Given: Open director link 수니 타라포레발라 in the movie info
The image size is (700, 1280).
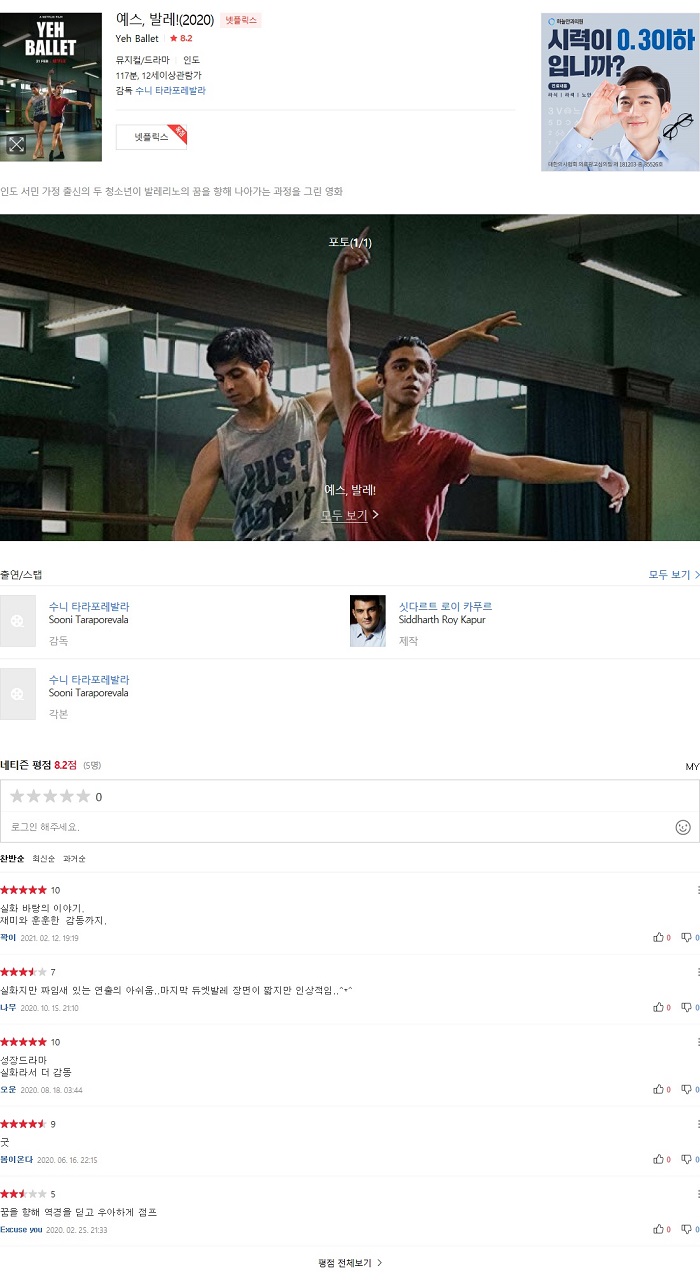Looking at the screenshot, I should [x=170, y=90].
